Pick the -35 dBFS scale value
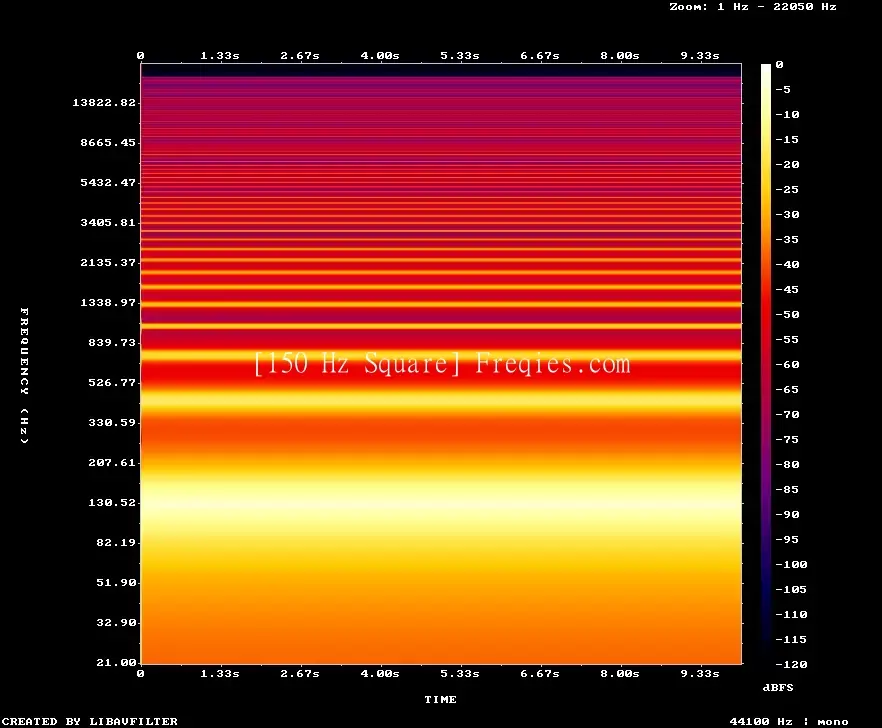Viewport: 882px width, 728px height. (787, 239)
